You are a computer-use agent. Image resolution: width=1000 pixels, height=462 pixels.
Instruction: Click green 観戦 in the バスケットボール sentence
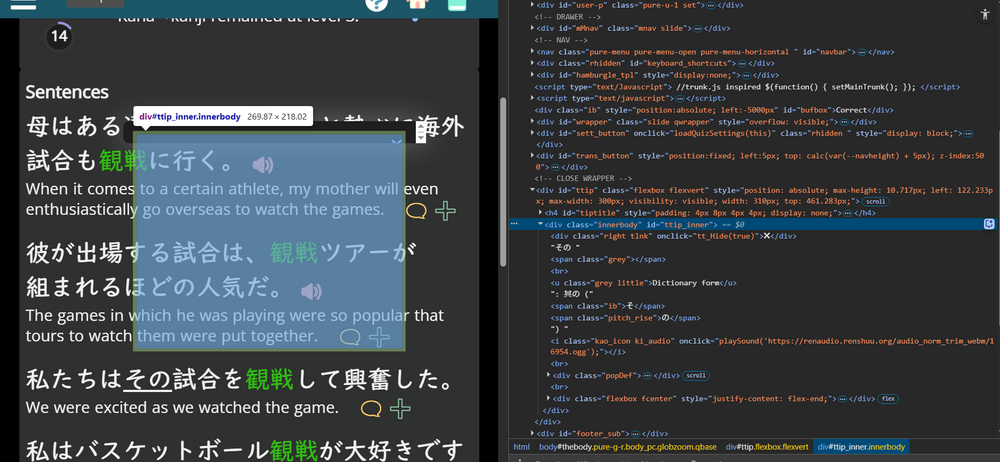click(x=293, y=451)
